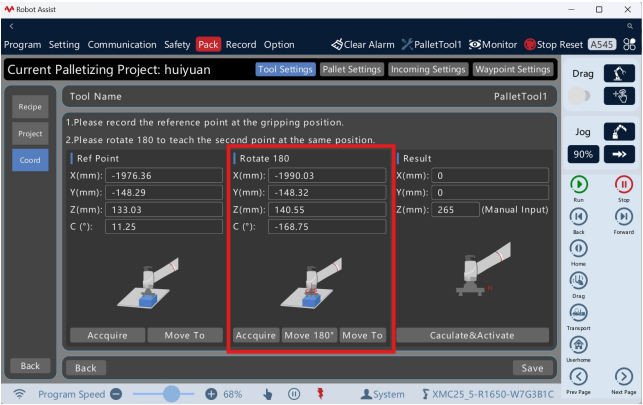
Task: Click the Move 180° button
Action: 310,335
